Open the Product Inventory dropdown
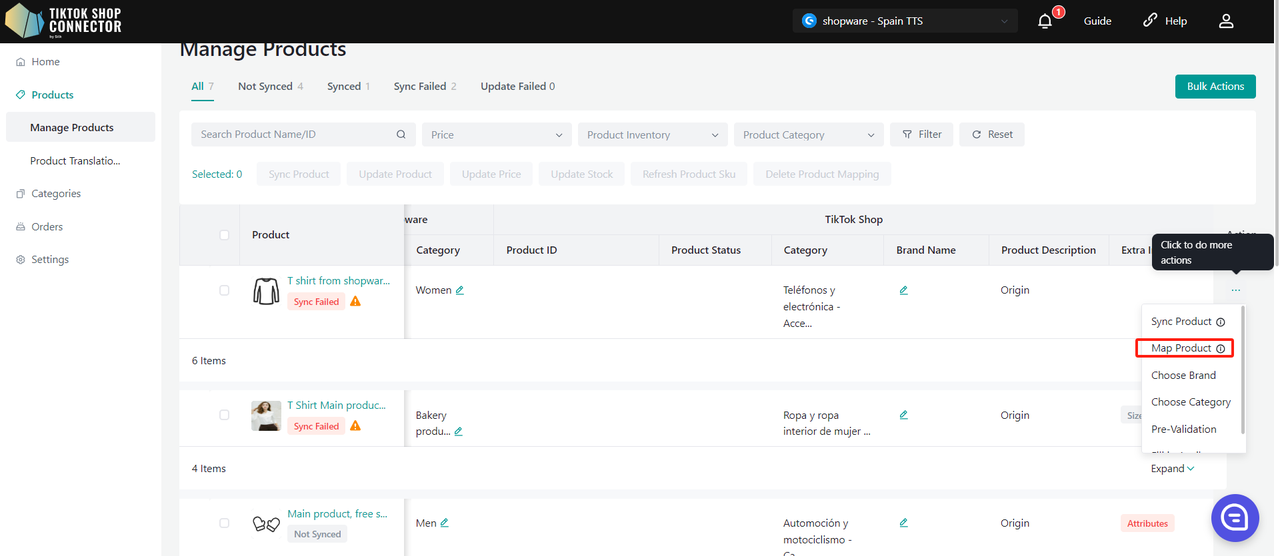The height and width of the screenshot is (556, 1280). click(x=652, y=135)
